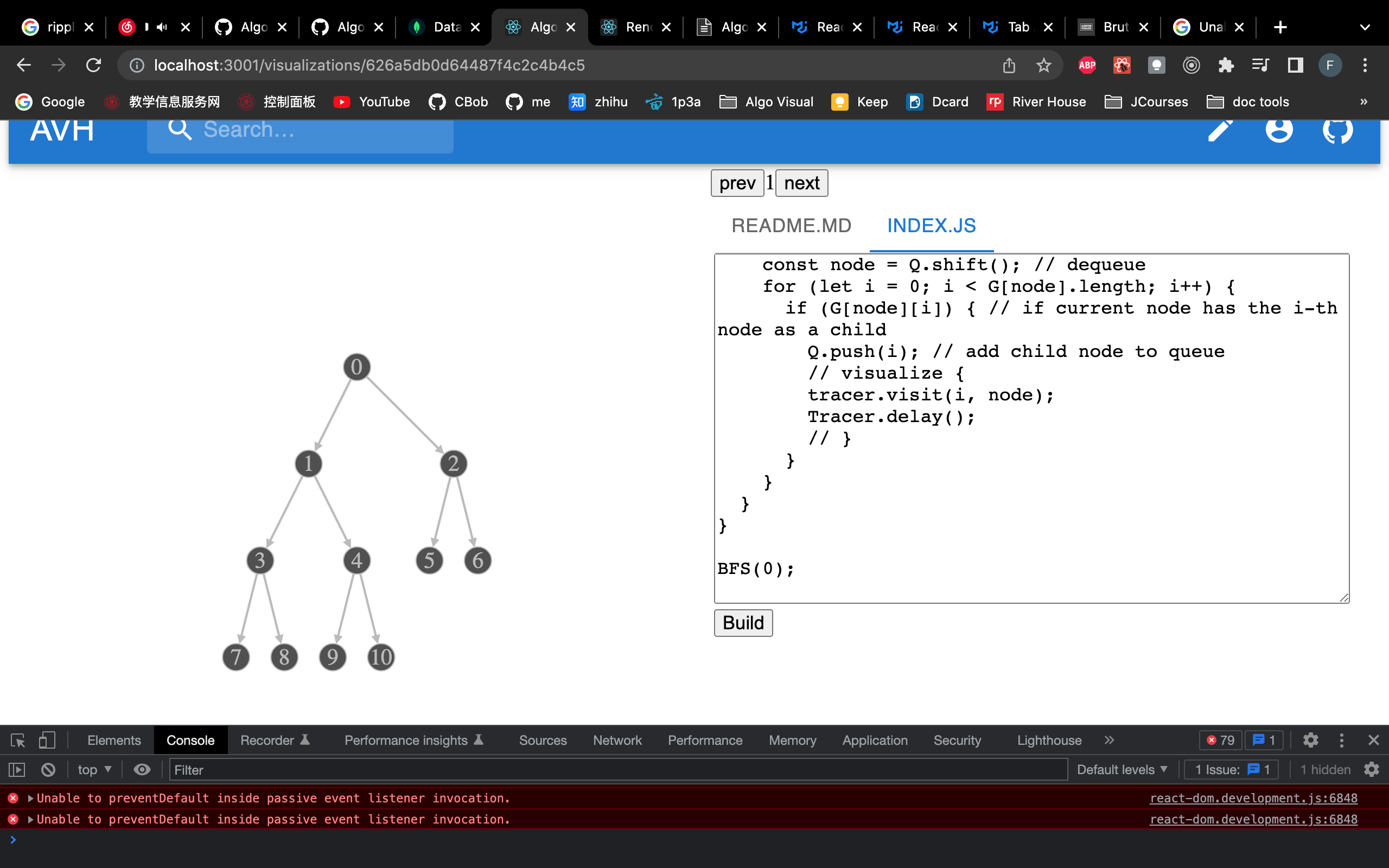Screen dimensions: 1389x868
Task: Open the user account icon
Action: 1279,130
